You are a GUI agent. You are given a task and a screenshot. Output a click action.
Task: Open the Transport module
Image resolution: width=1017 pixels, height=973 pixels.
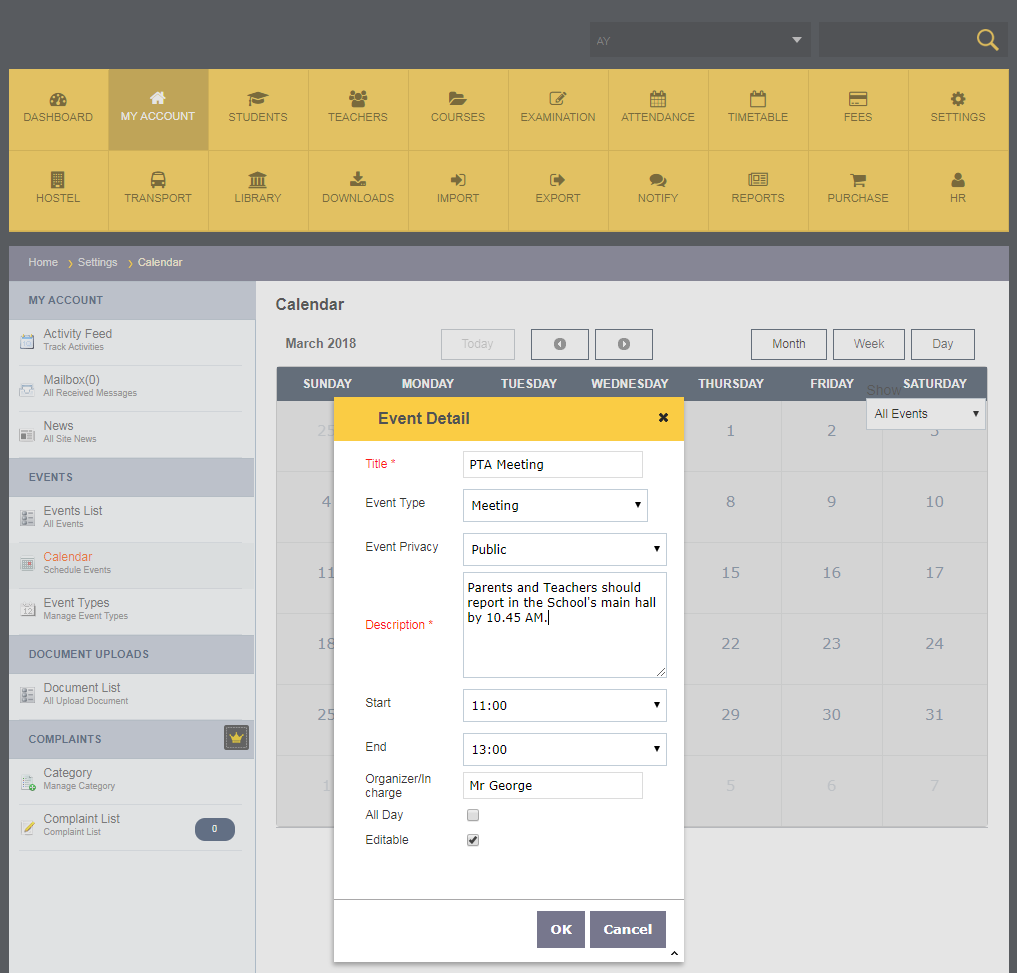(x=157, y=189)
